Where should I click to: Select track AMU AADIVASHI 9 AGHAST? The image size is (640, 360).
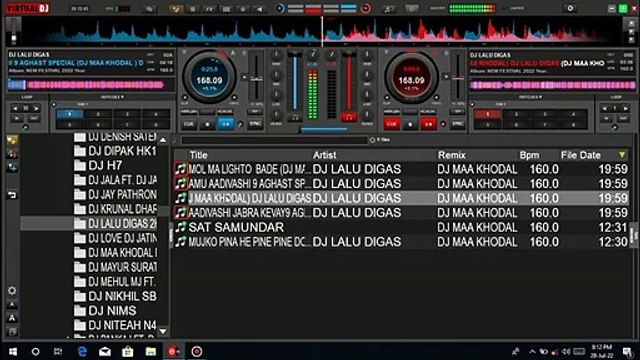pos(401,184)
